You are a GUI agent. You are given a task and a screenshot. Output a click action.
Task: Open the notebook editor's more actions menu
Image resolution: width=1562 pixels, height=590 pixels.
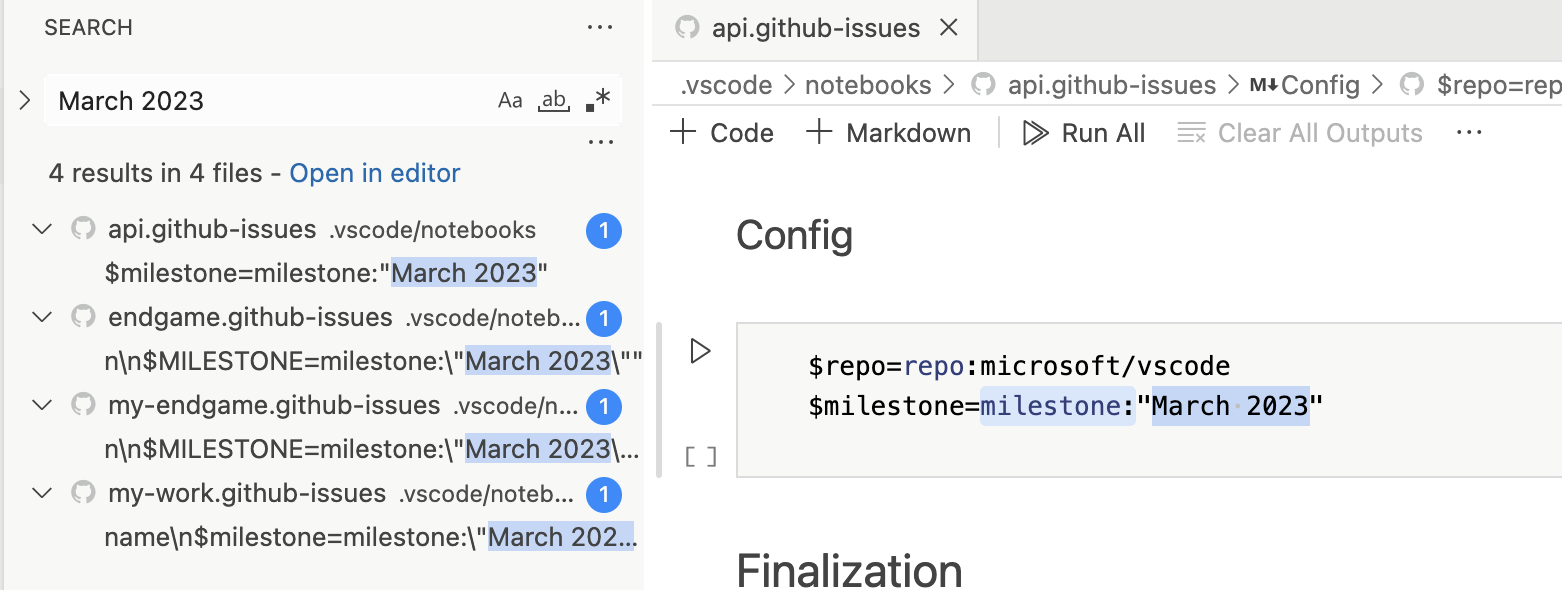tap(1468, 132)
